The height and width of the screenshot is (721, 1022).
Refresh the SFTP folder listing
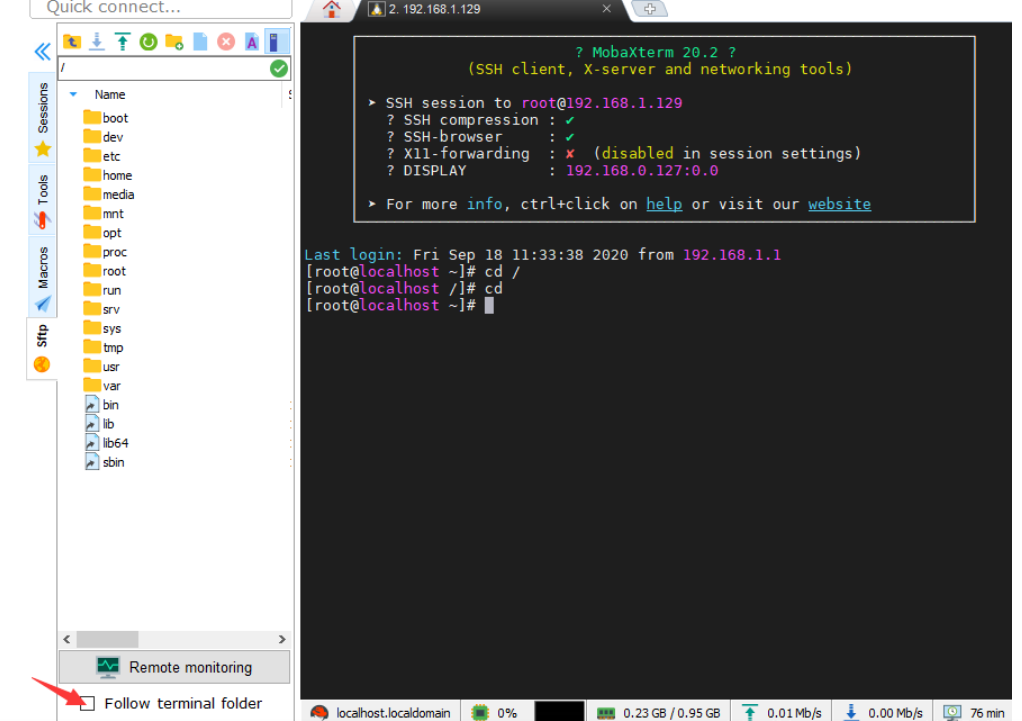click(x=148, y=42)
